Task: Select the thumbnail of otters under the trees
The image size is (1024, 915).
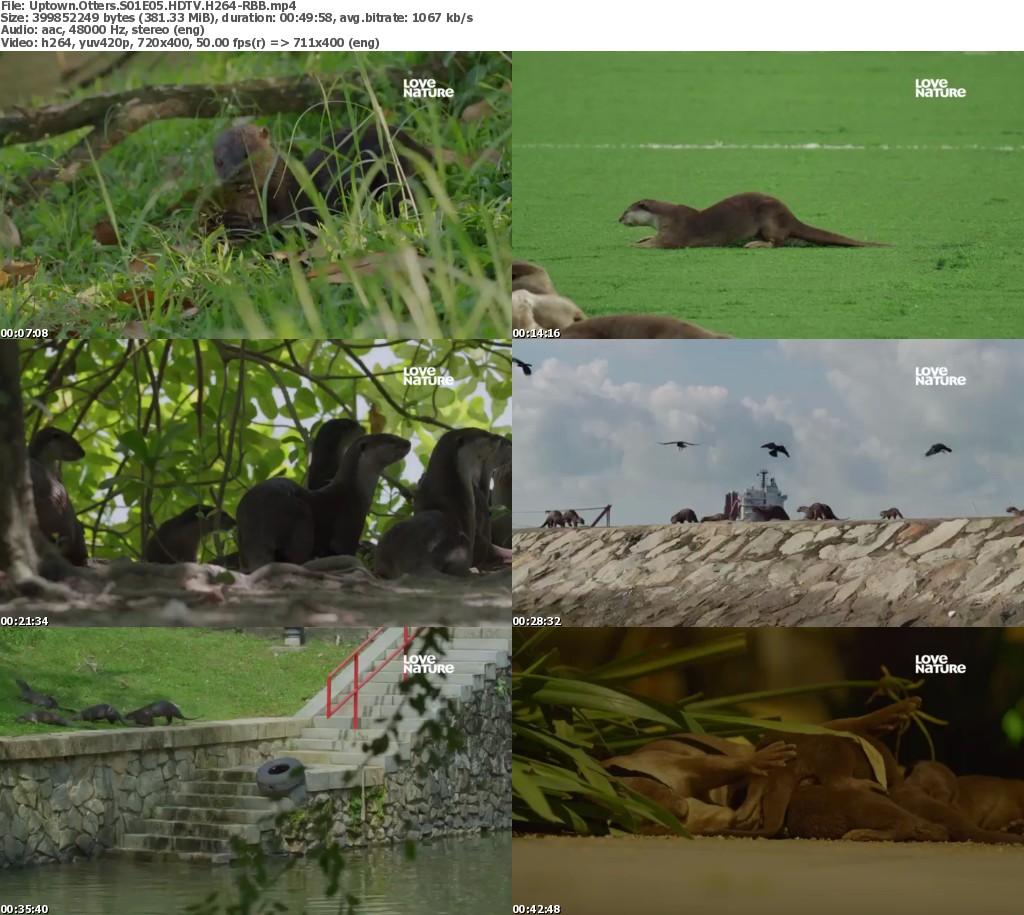Action: [256, 483]
